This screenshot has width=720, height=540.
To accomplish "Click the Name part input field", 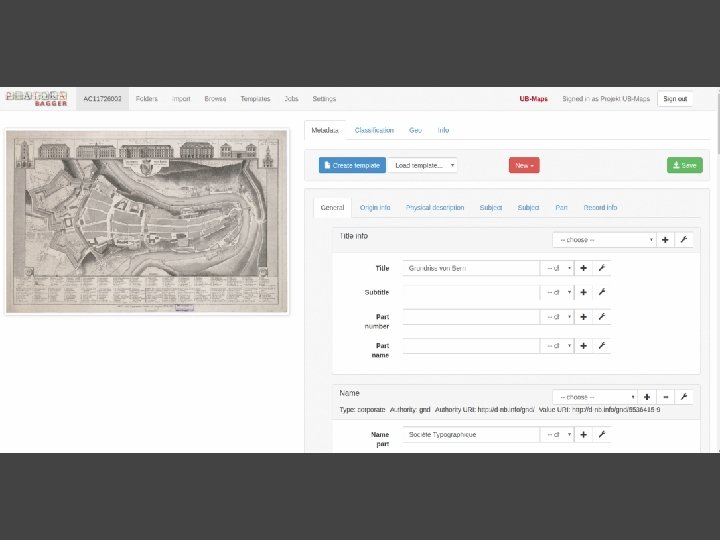I will point(471,434).
